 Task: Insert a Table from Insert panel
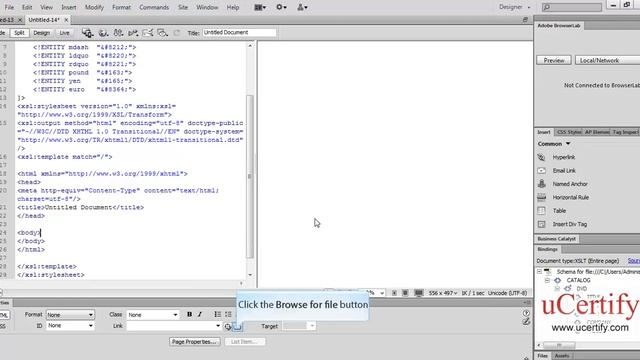point(559,211)
